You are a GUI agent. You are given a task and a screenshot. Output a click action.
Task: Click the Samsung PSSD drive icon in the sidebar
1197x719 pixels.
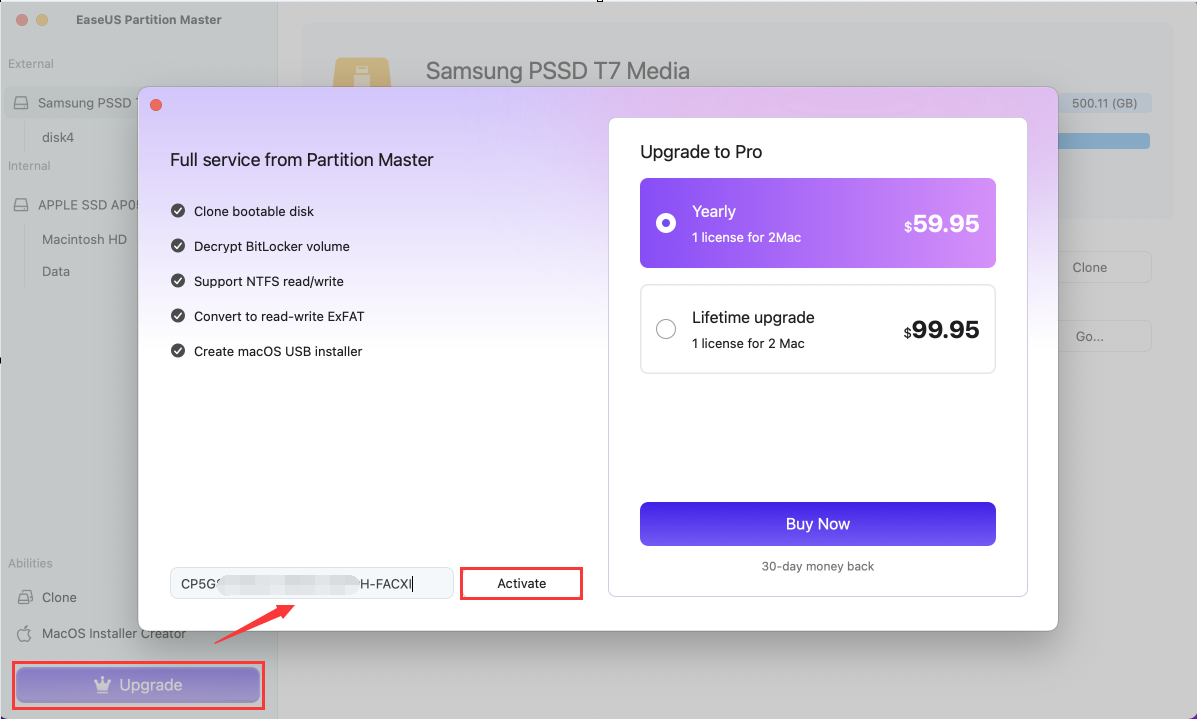pos(20,103)
